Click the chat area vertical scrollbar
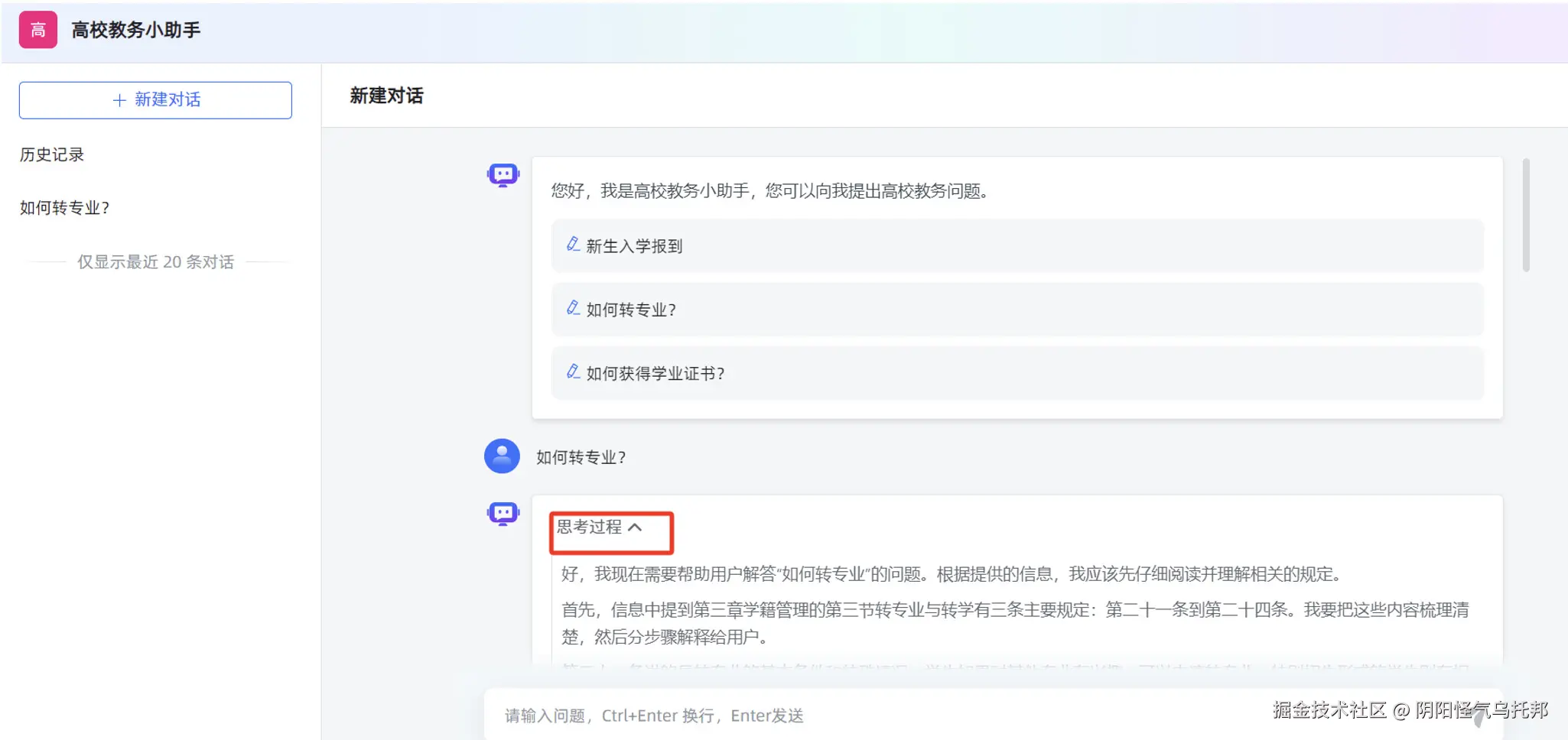The height and width of the screenshot is (740, 1568). click(1526, 215)
